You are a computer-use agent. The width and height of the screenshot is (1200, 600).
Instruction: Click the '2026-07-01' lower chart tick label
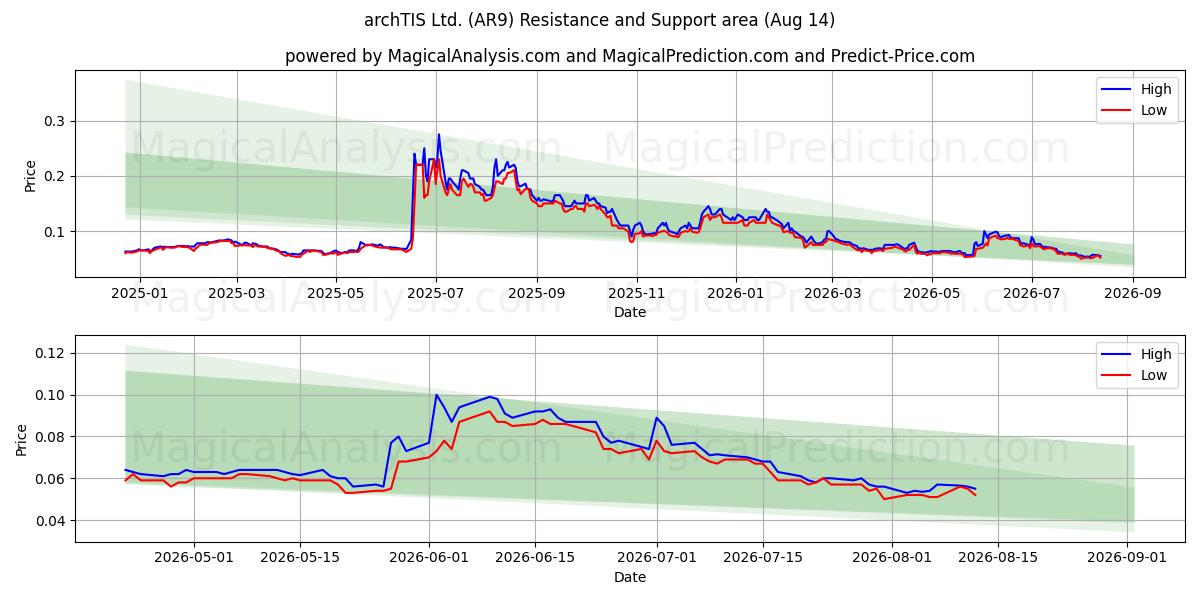click(659, 558)
